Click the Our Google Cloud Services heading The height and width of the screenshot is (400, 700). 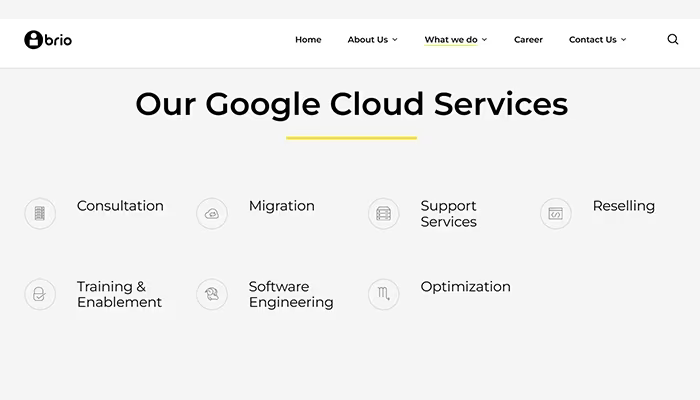[351, 104]
